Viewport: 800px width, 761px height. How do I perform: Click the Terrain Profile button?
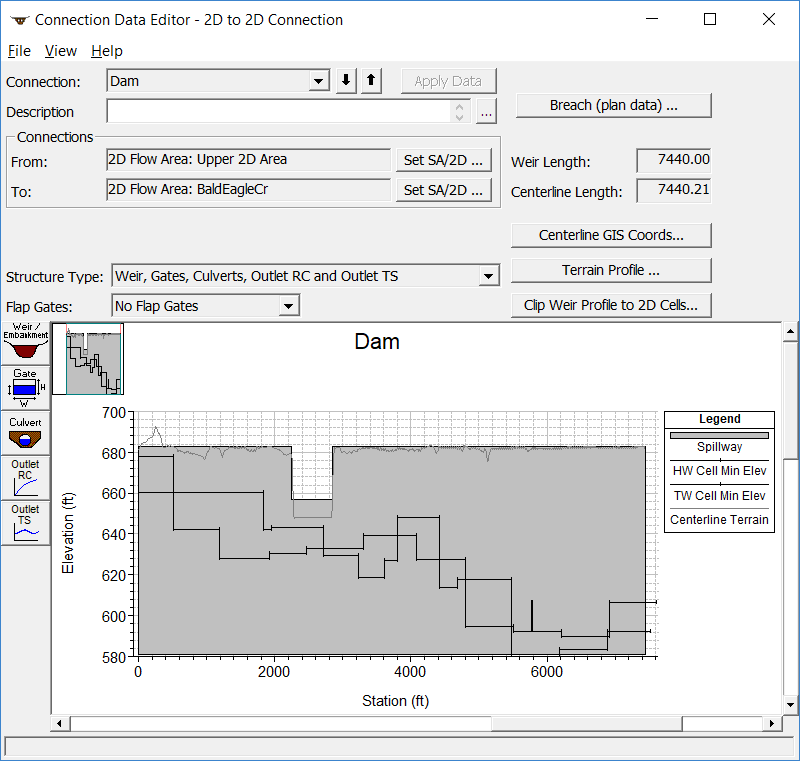tap(611, 270)
